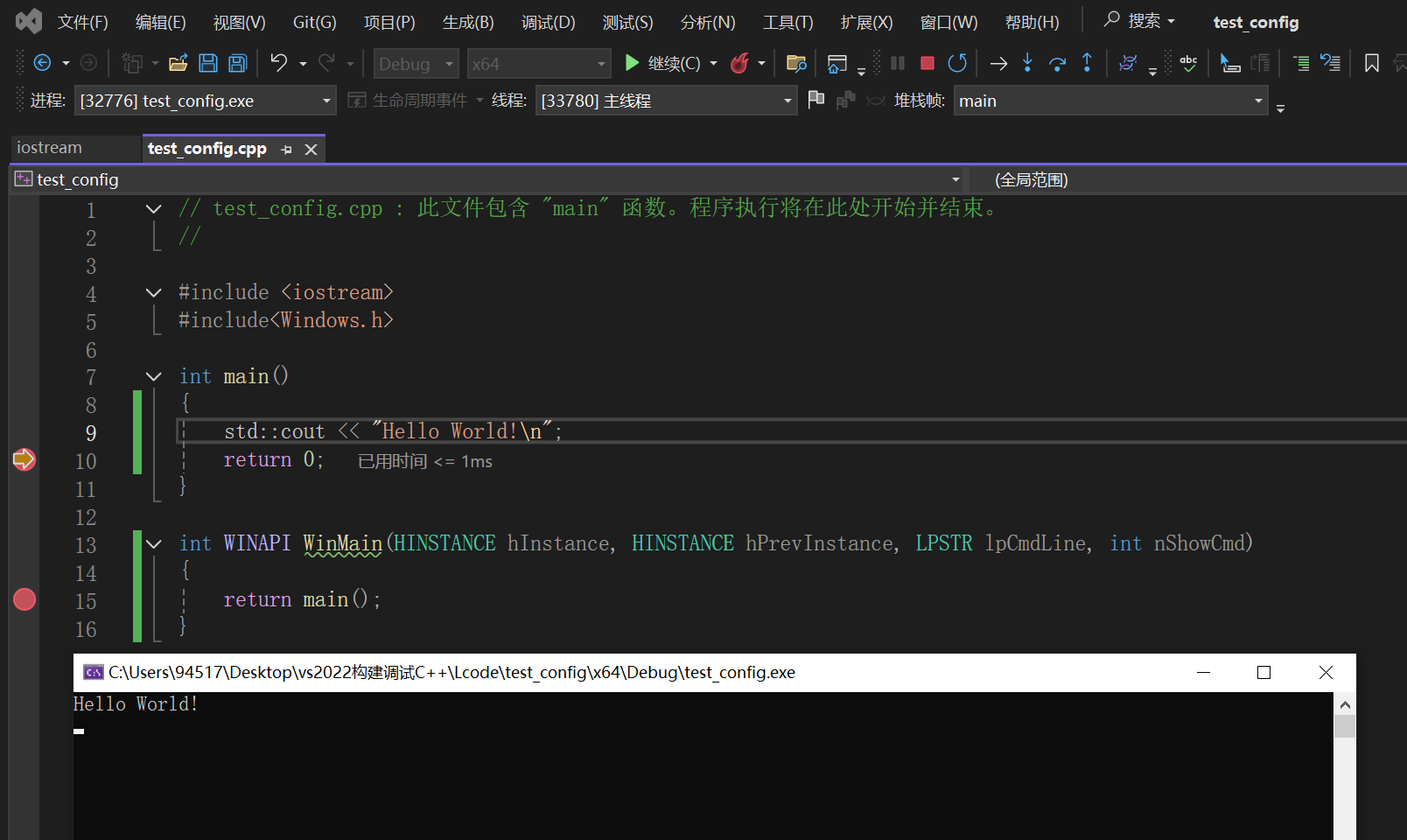Click the Hot Reload flame icon
The width and height of the screenshot is (1407, 840).
[740, 63]
